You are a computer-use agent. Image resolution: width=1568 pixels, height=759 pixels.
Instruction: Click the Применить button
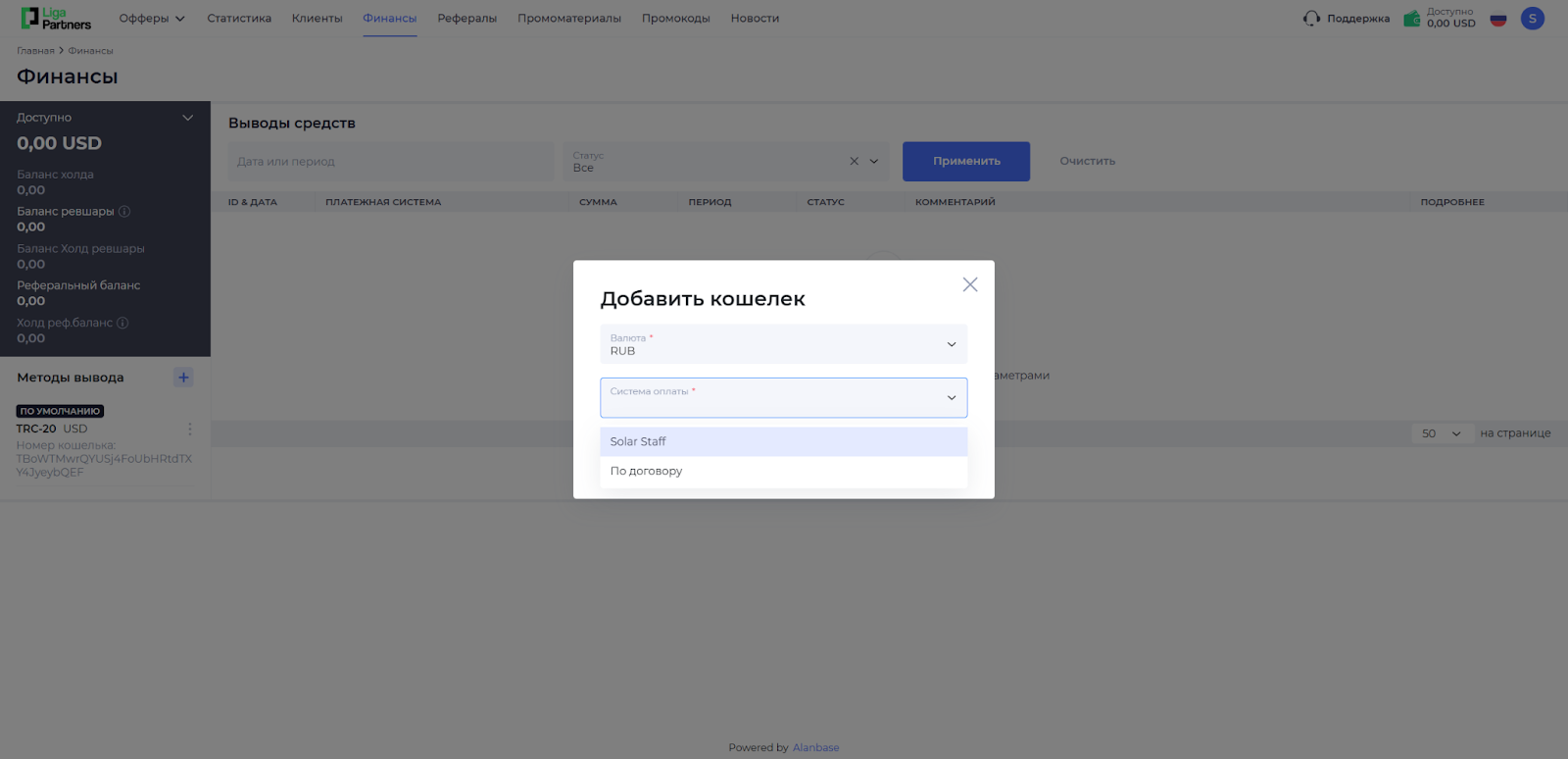pos(966,161)
